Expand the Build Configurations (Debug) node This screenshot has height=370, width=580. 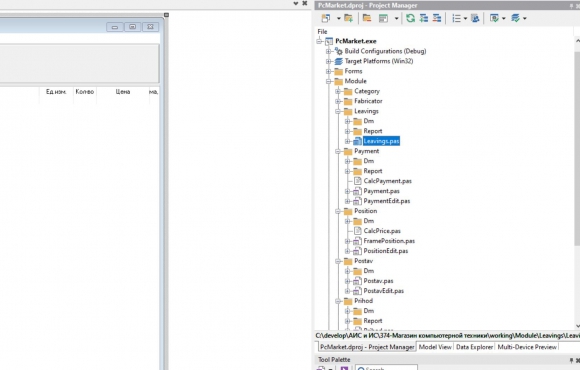tap(328, 51)
